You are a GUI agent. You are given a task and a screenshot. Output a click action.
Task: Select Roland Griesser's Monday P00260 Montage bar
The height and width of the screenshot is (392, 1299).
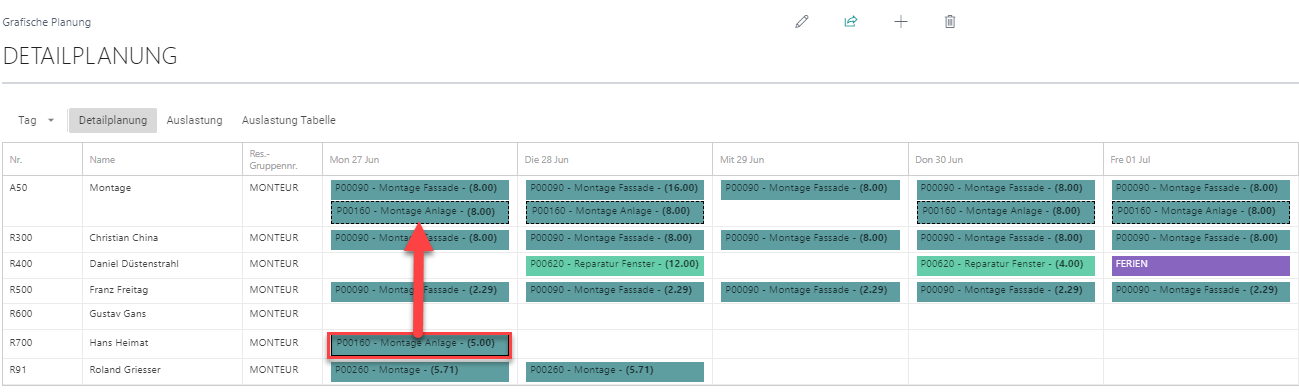pos(420,371)
